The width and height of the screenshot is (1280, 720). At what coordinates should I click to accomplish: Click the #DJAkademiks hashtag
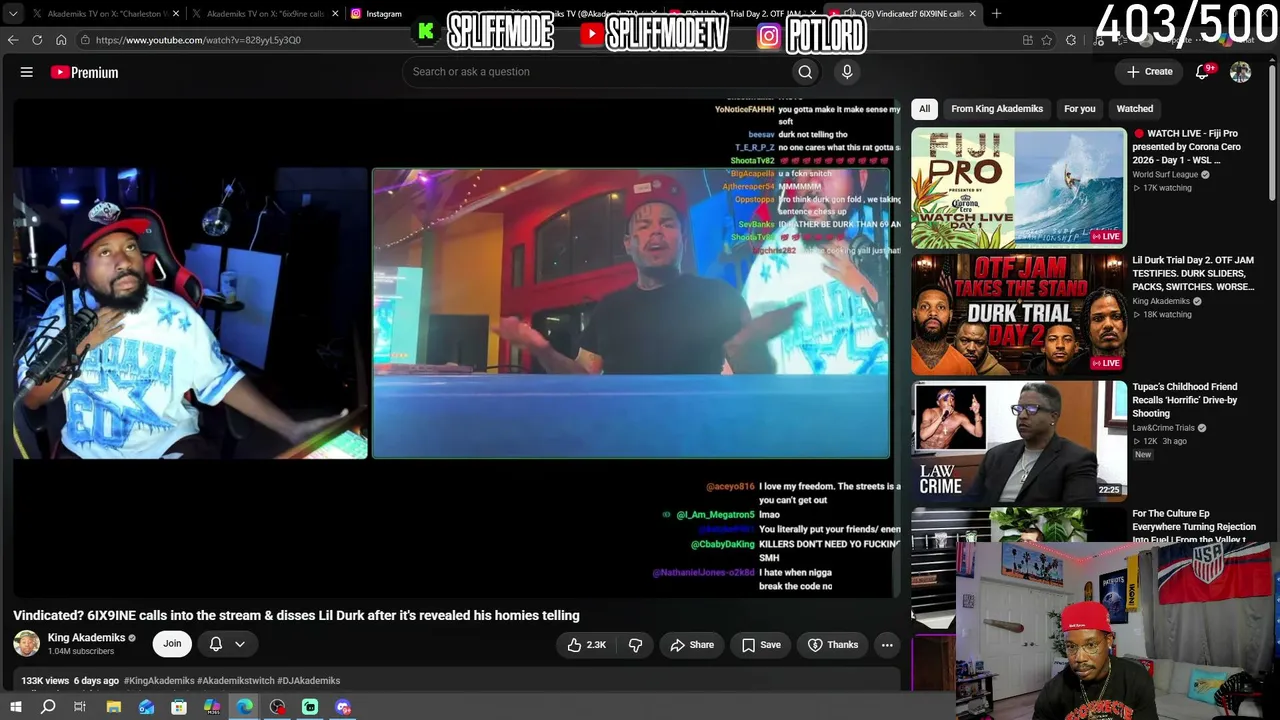coord(308,681)
